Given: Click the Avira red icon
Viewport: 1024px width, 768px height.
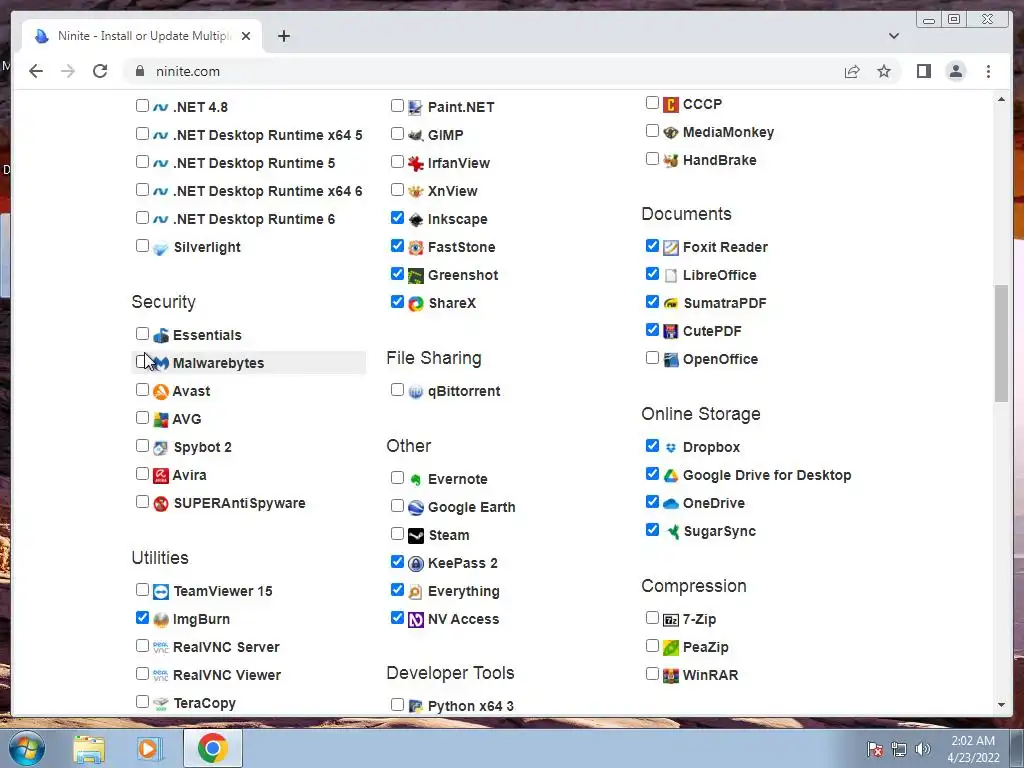Looking at the screenshot, I should [x=161, y=475].
